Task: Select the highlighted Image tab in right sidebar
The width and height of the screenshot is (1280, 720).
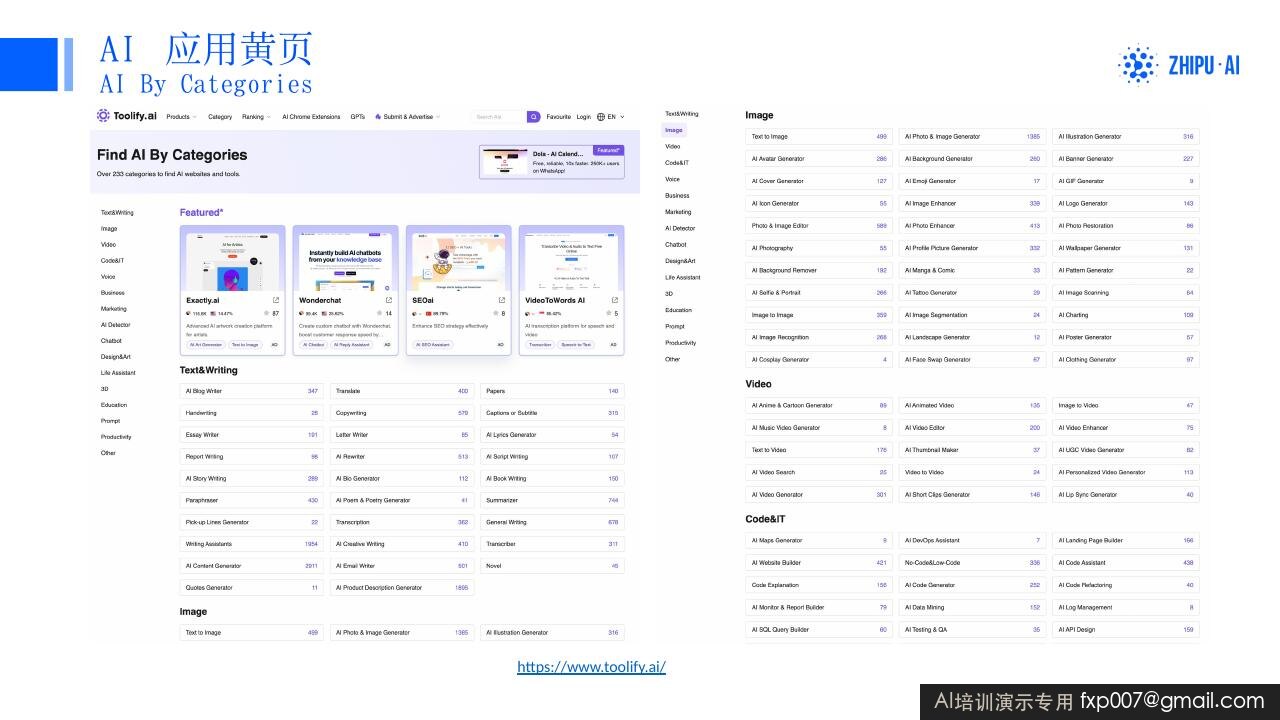Action: point(674,130)
